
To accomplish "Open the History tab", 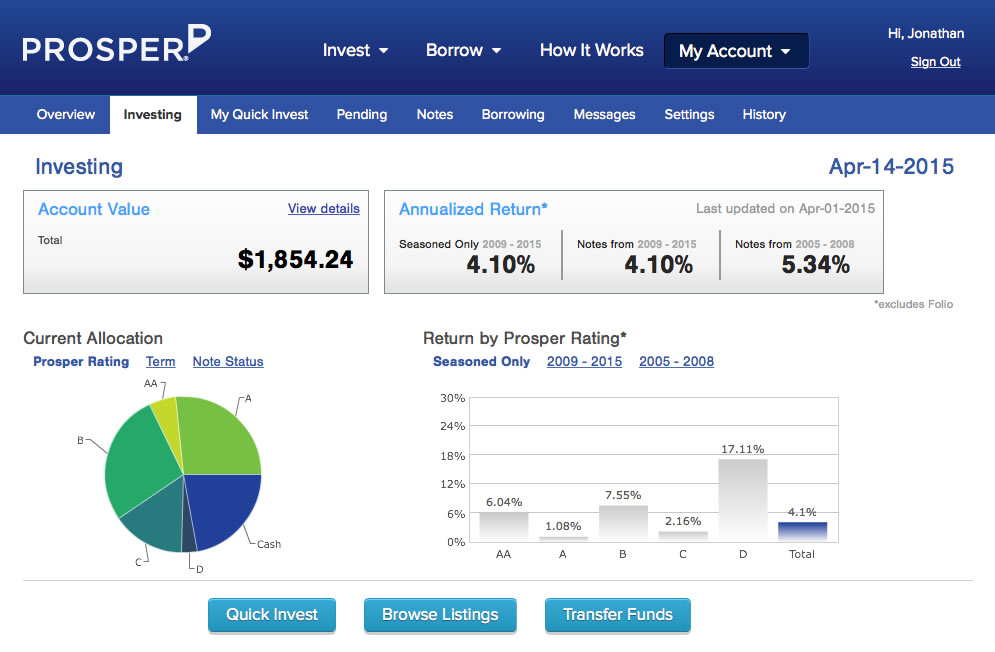I will tap(763, 114).
